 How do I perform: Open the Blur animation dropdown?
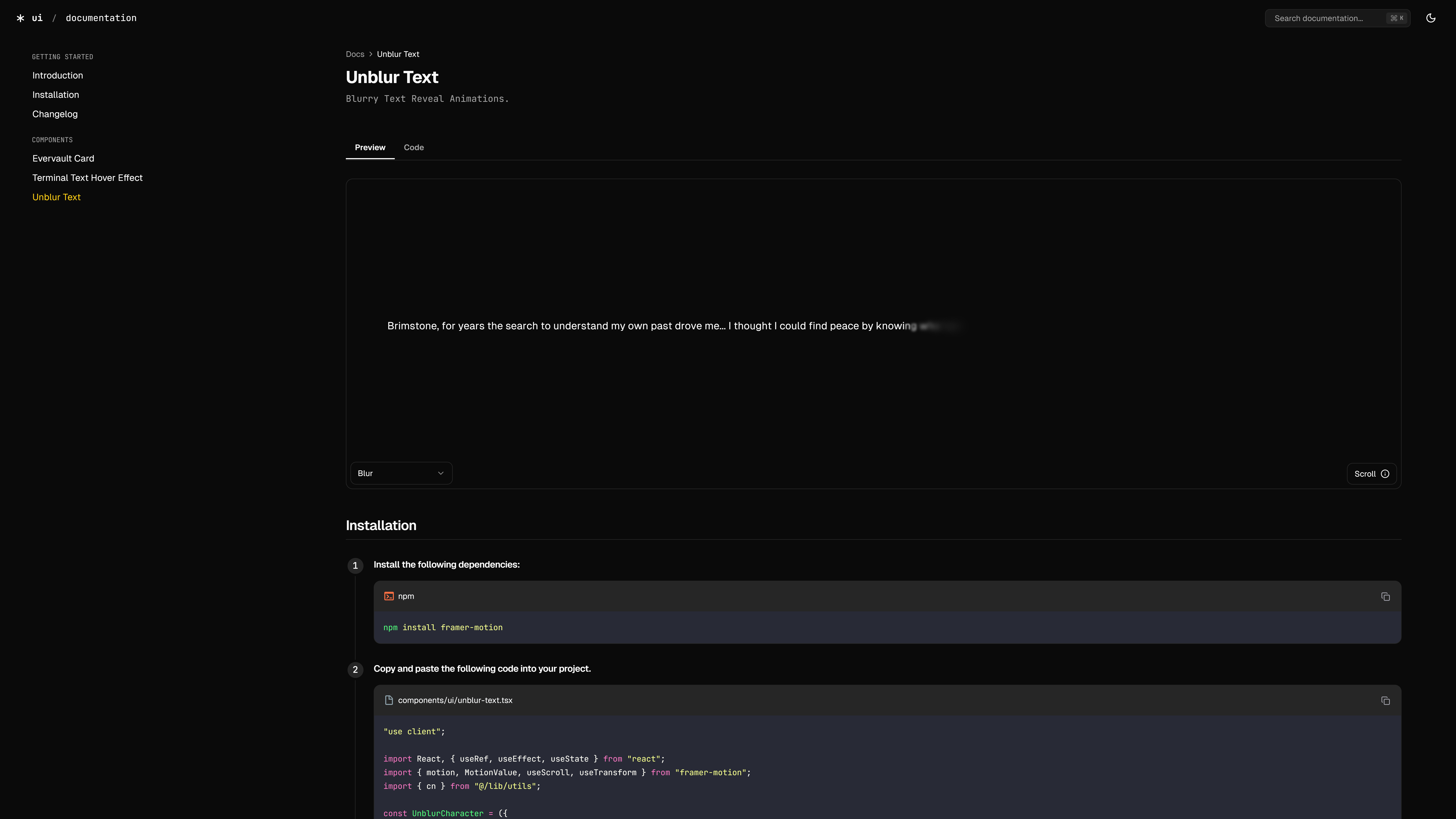point(401,473)
